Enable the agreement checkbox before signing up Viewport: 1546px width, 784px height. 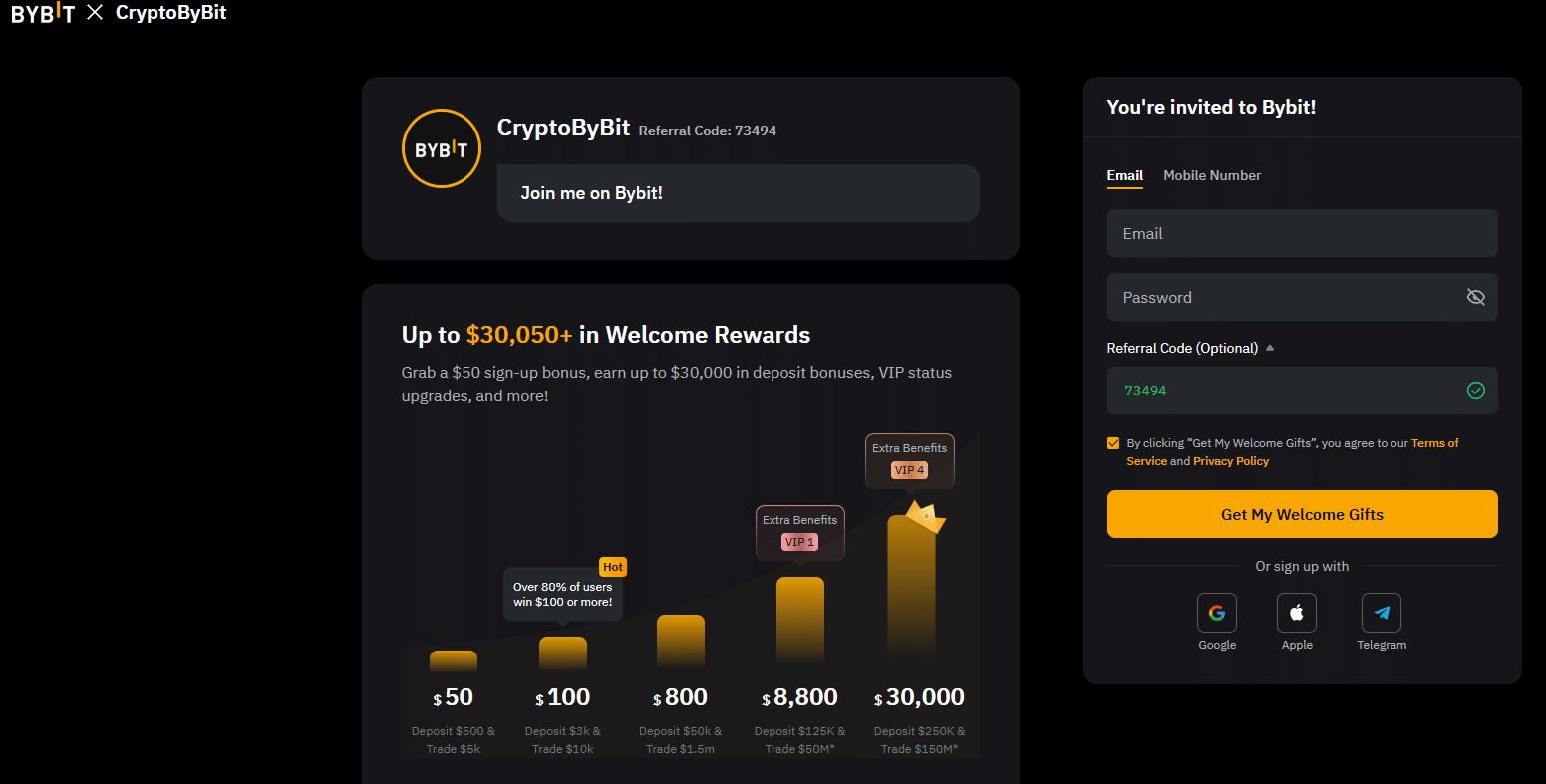(x=1113, y=442)
